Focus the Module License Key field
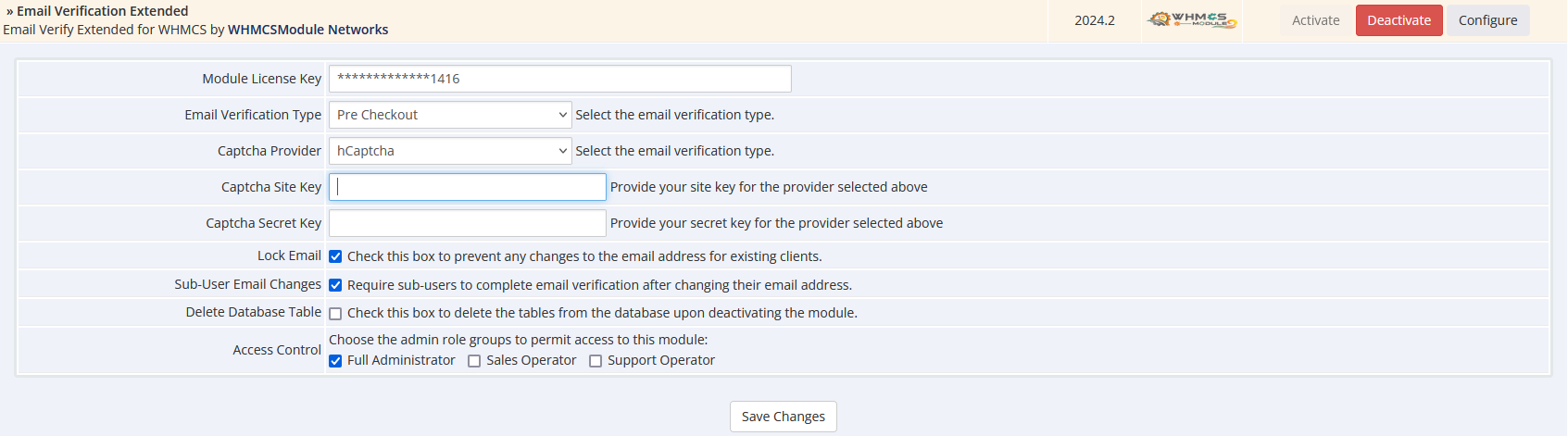Viewport: 1568px width, 436px height. coord(560,79)
